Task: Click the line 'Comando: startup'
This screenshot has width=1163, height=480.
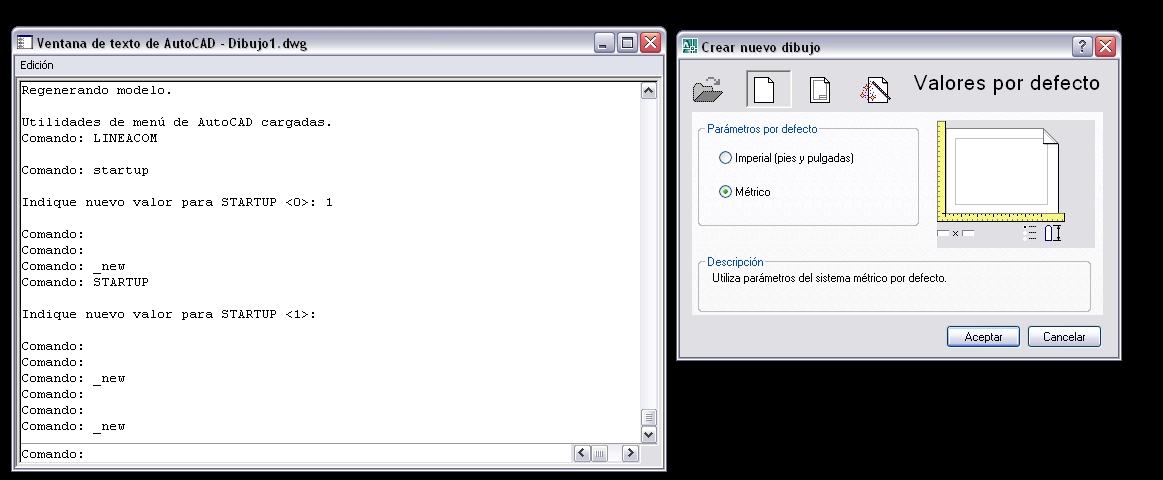Action: pos(85,170)
